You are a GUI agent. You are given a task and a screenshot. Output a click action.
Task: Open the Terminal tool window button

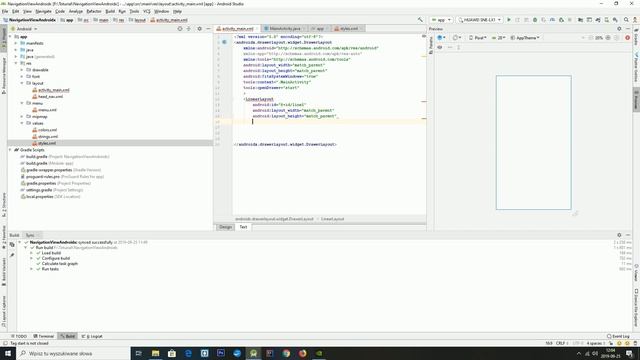click(44, 336)
